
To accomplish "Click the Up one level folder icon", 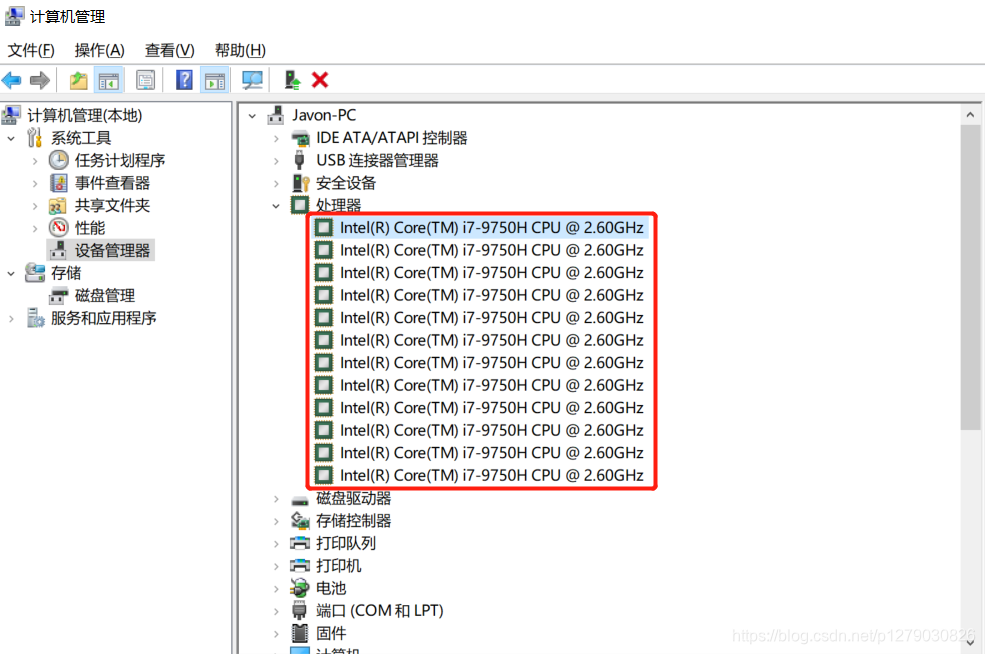I will 79,80.
